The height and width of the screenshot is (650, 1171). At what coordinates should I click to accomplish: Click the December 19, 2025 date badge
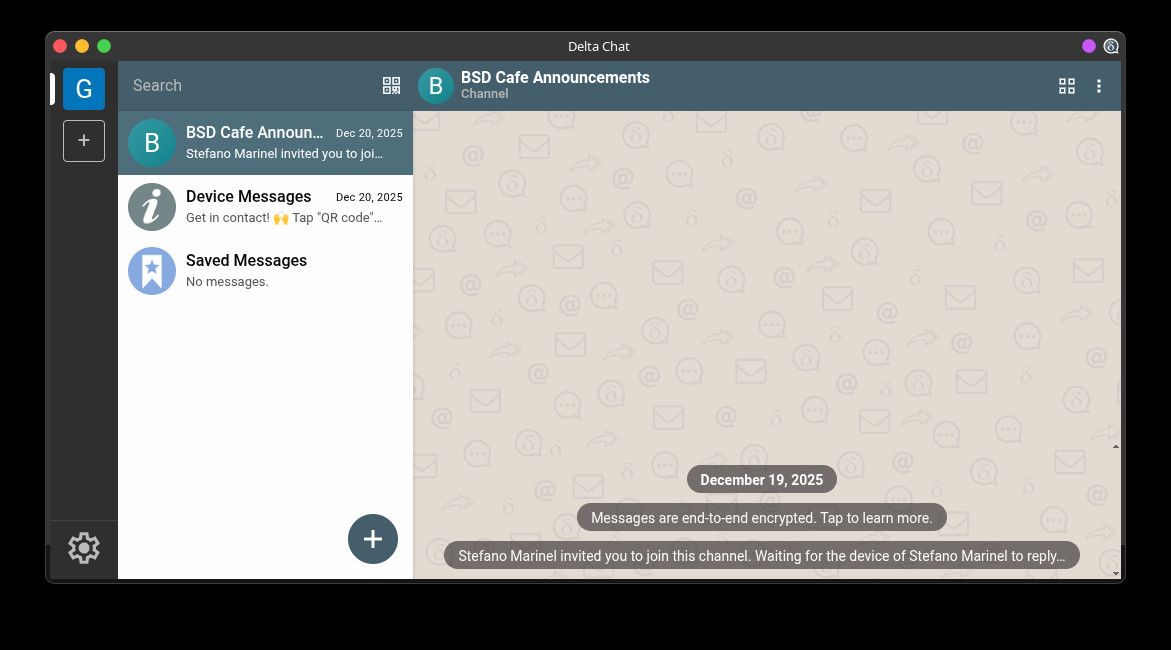(761, 480)
